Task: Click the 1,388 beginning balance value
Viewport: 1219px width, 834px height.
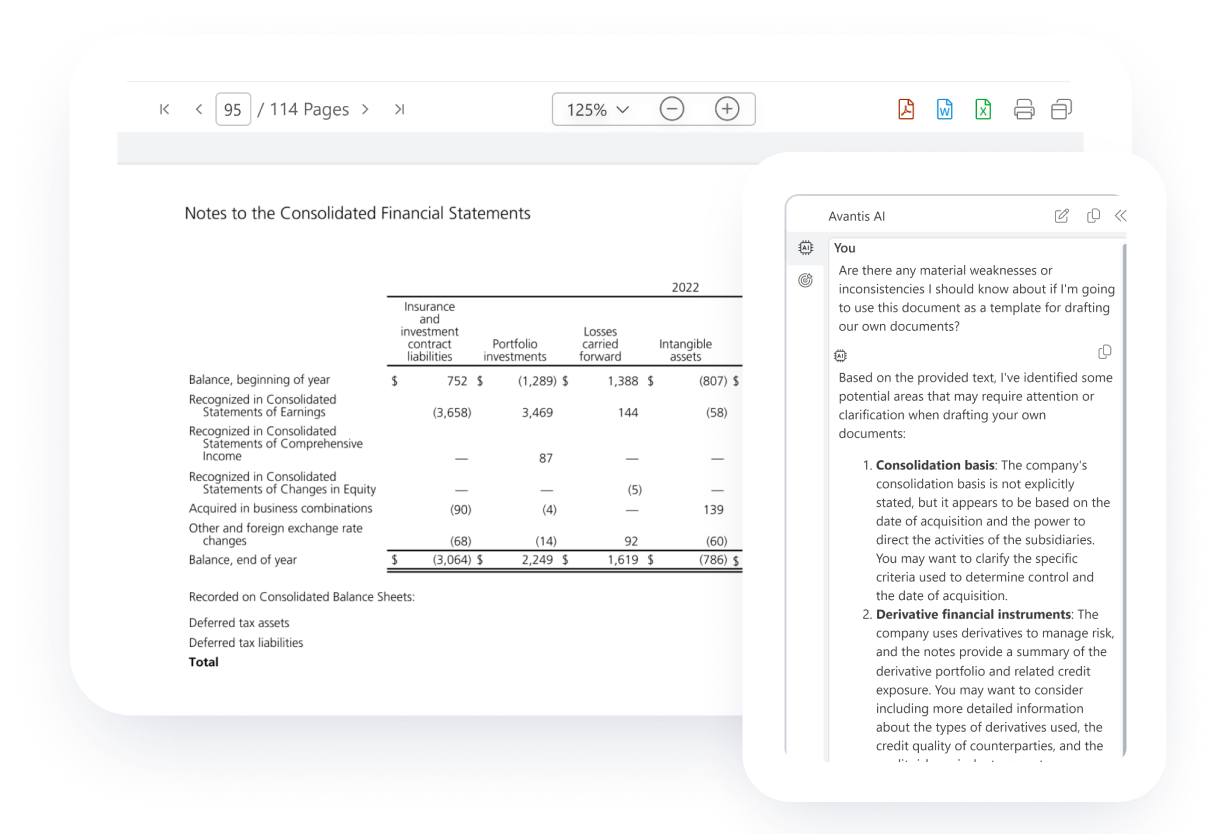Action: pyautogui.click(x=623, y=380)
